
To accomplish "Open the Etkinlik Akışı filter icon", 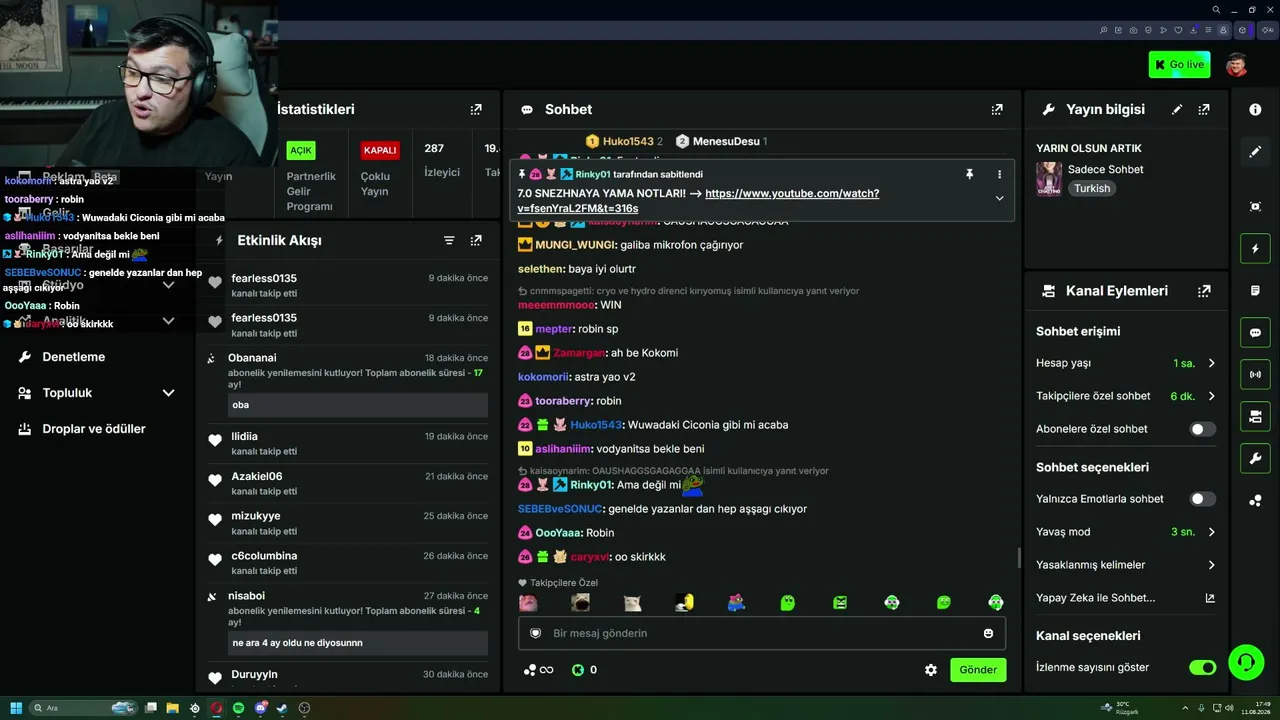I will pos(449,241).
